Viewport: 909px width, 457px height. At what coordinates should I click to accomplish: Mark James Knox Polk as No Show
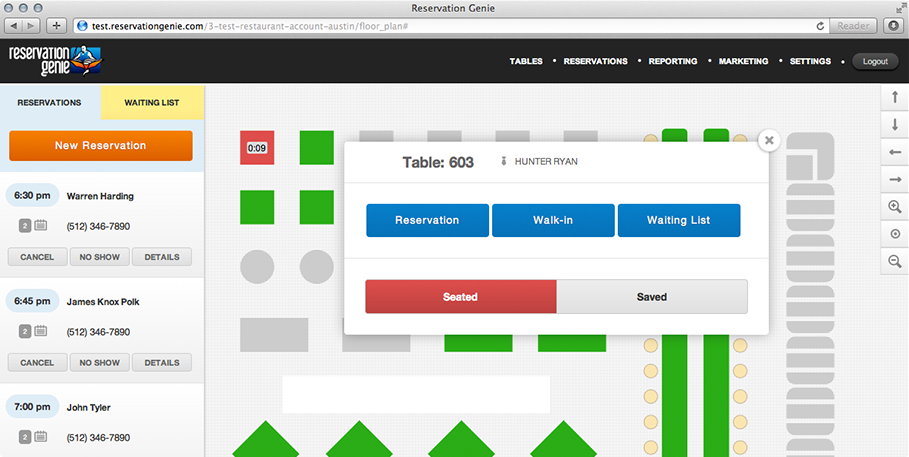99,362
